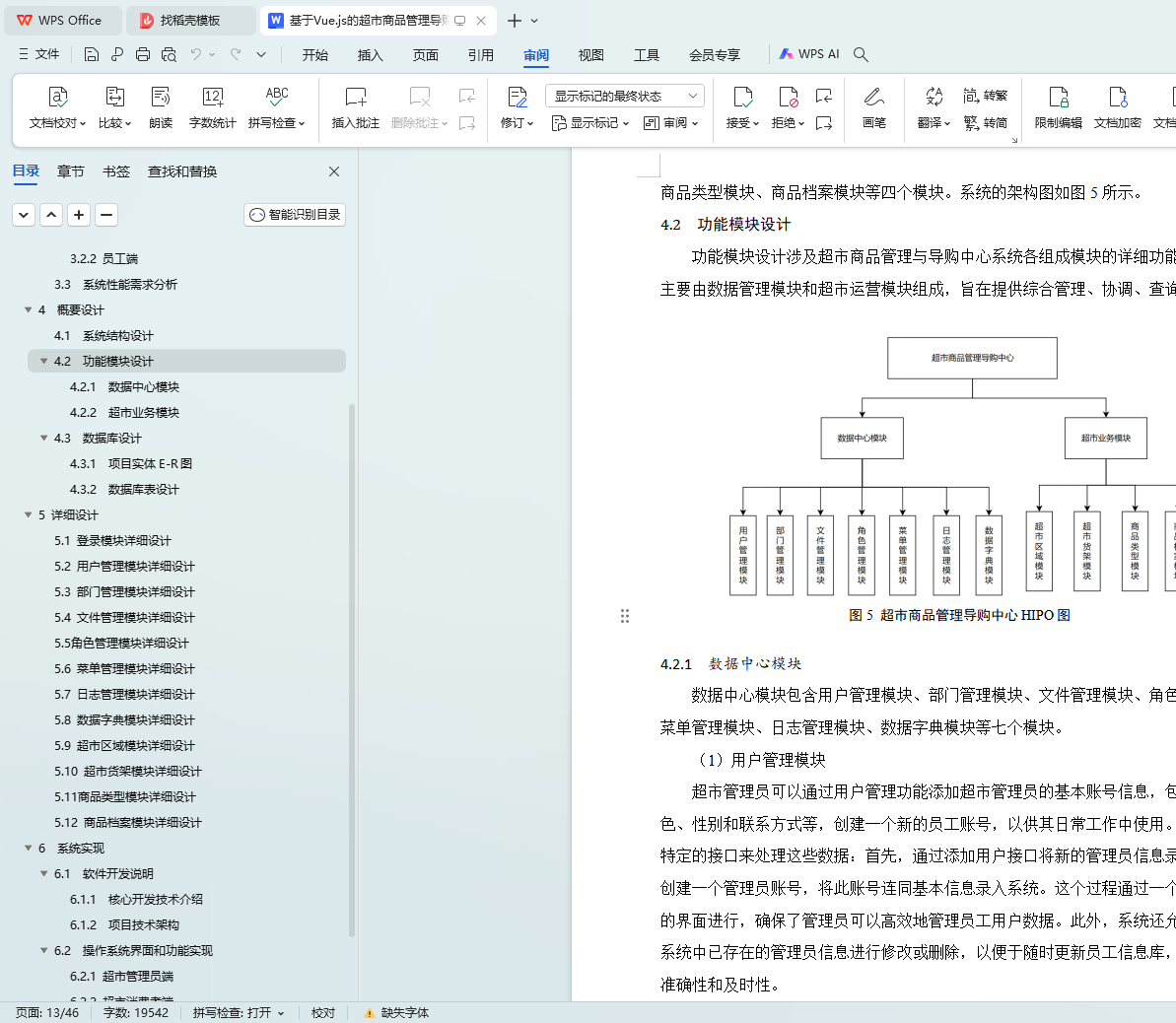Screen dimensions: 1176x1023
Task: Start the 朗读 read aloud tool
Action: [x=161, y=108]
